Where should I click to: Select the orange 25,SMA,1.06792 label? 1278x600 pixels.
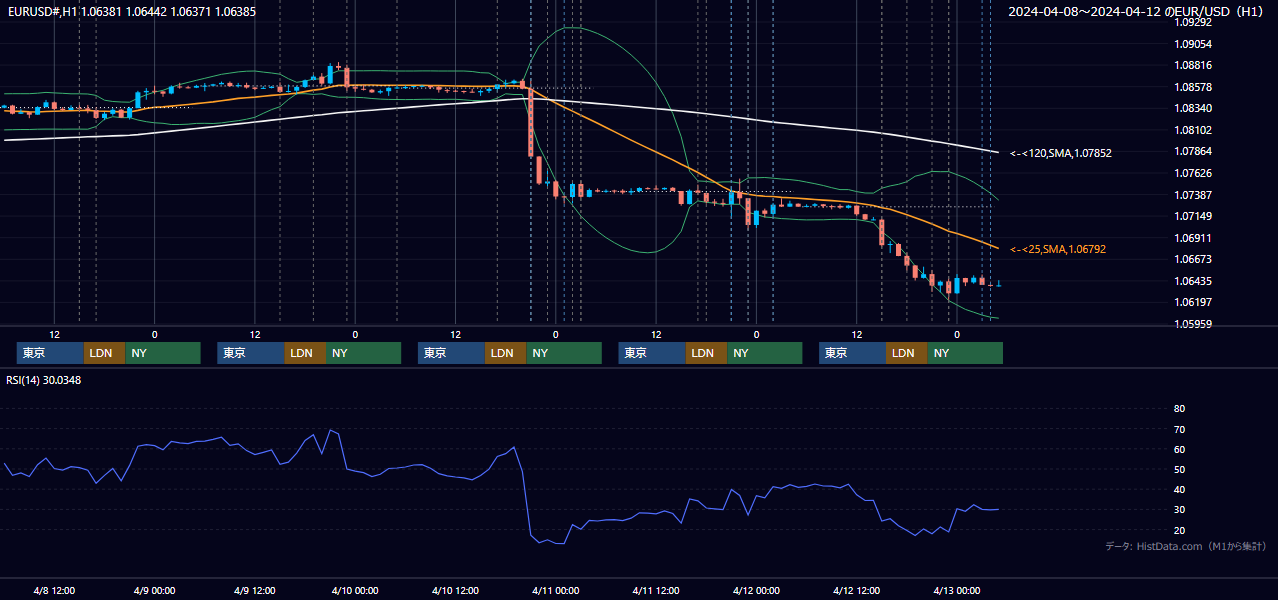[x=1058, y=249]
